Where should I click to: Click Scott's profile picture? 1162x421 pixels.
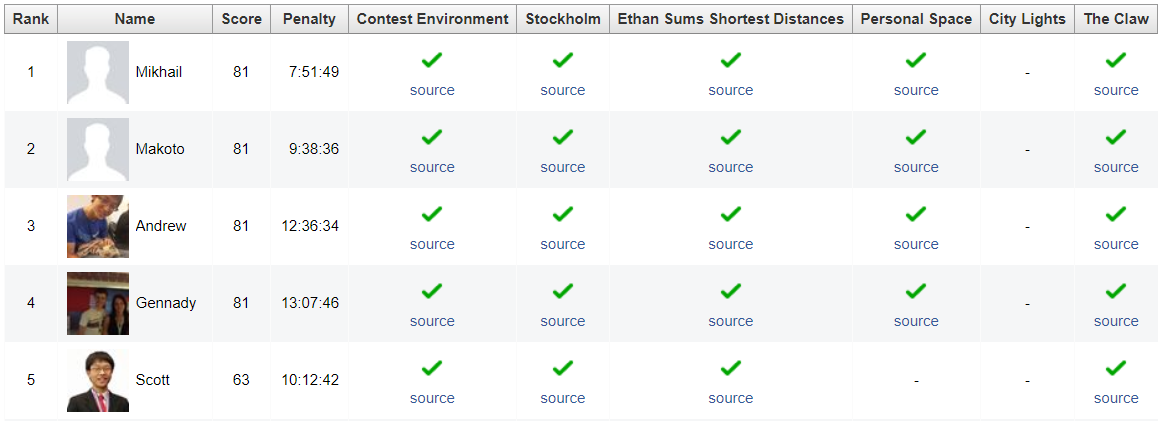pyautogui.click(x=98, y=380)
